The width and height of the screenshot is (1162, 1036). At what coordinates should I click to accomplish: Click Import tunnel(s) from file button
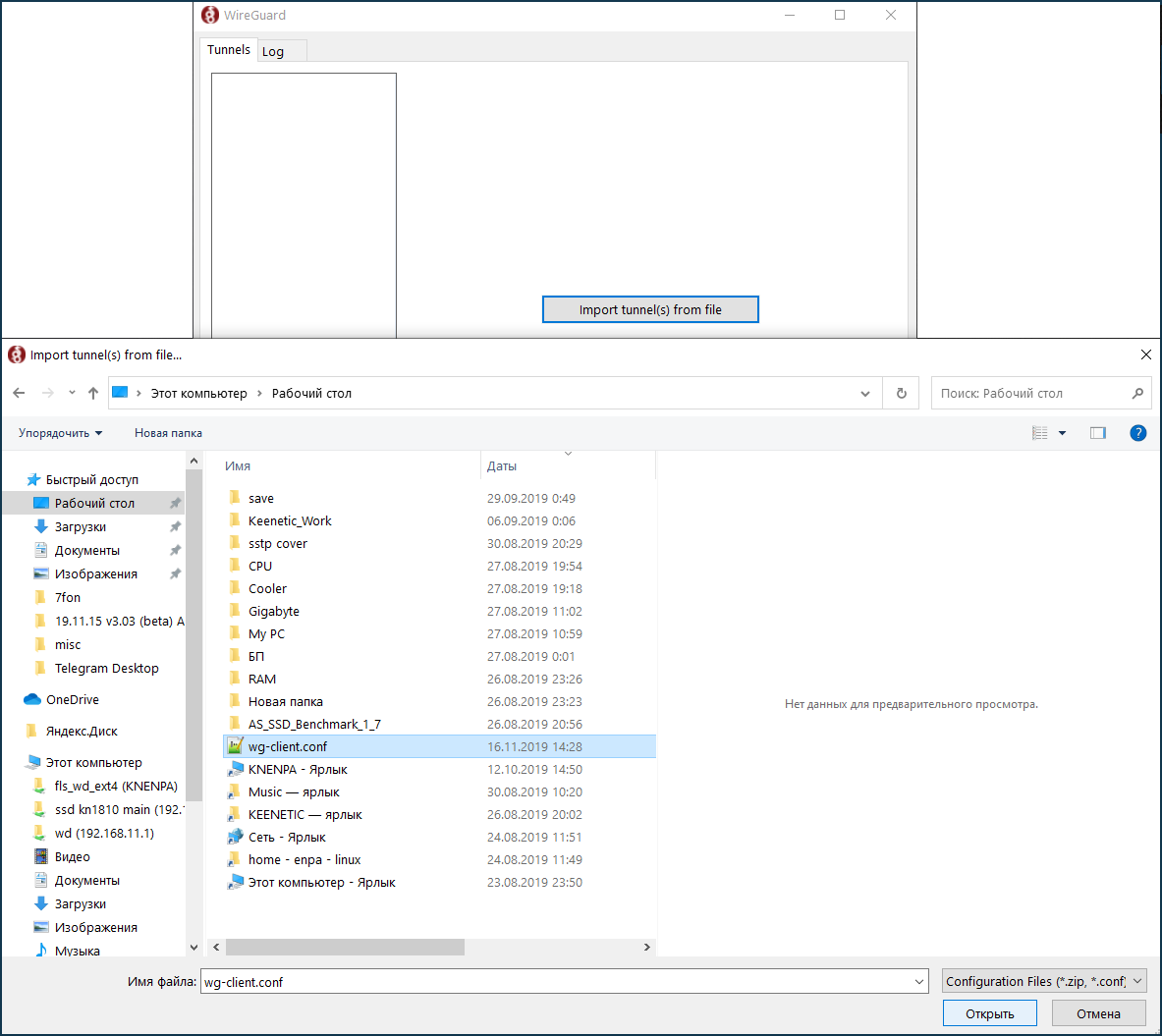coord(650,309)
